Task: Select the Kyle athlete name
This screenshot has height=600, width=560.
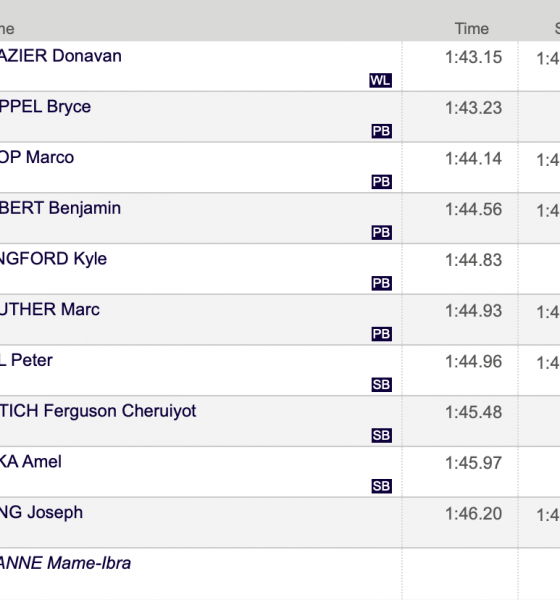Action: (53, 259)
